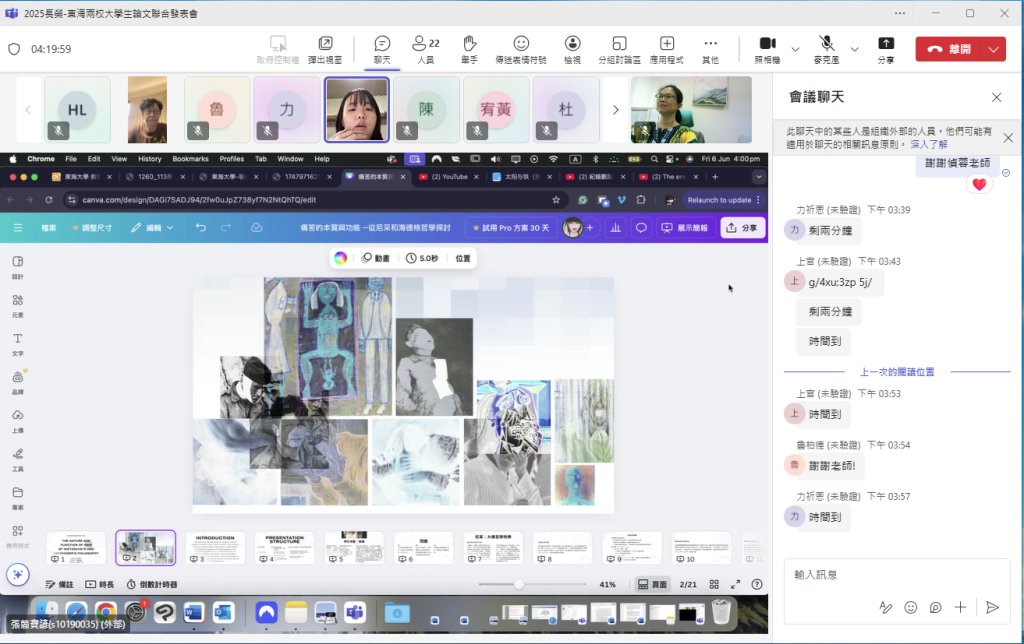Screen dimensions: 1024x644
Task: Open the History menu in macOS menu bar
Action: 150,159
